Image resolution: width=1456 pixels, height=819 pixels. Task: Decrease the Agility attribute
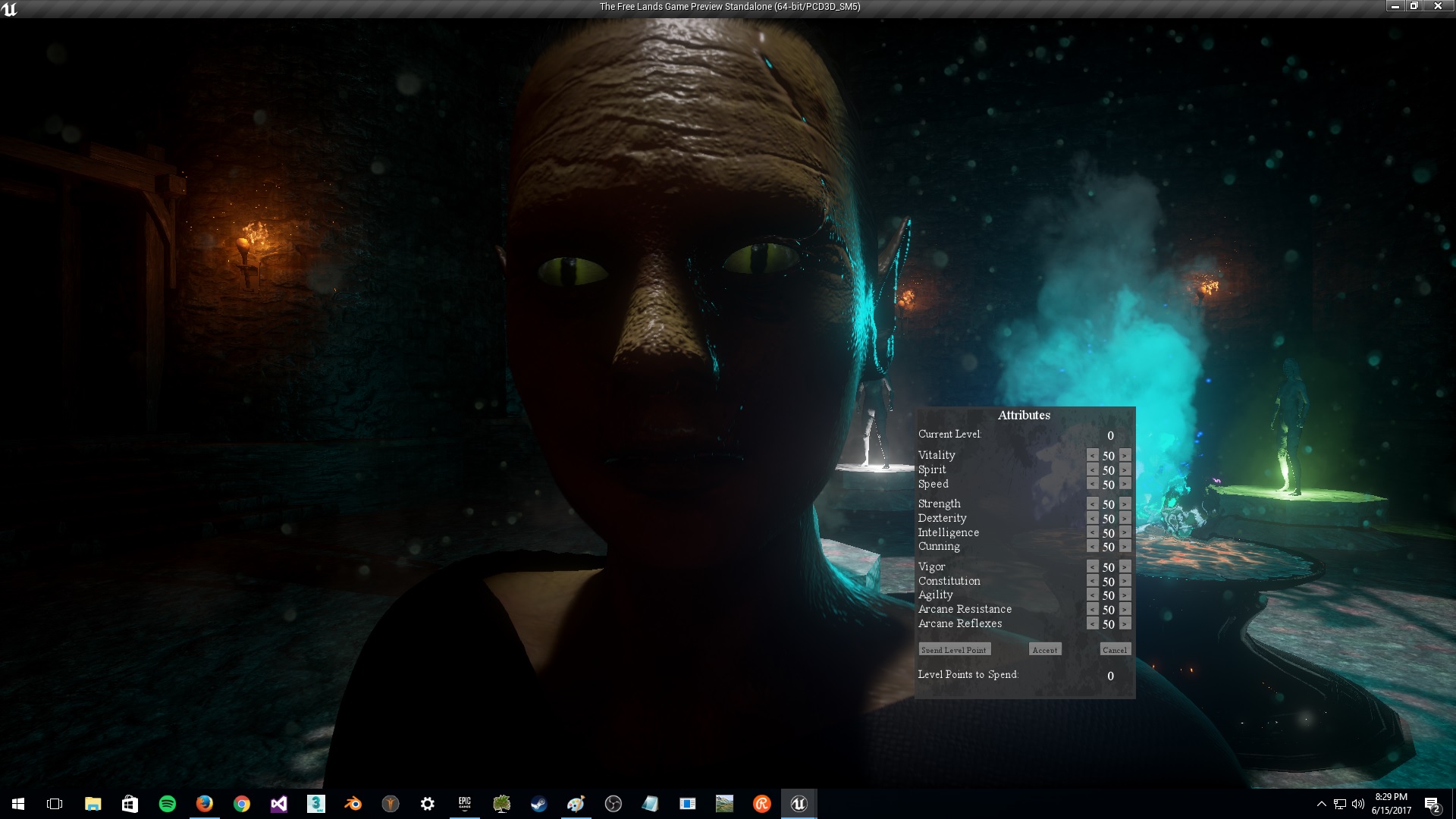pyautogui.click(x=1092, y=595)
